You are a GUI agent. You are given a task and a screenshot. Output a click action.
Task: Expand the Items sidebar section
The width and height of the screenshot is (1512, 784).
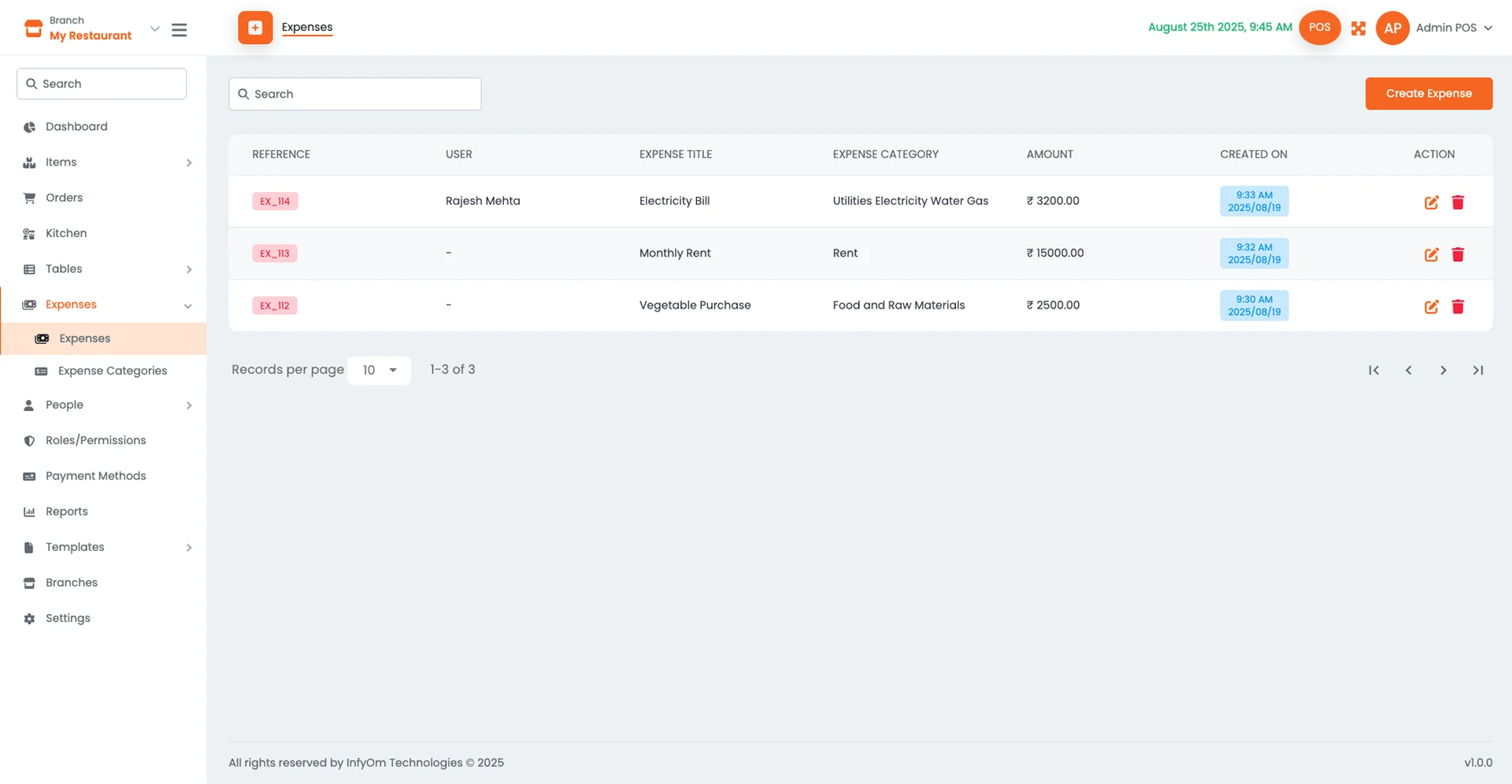click(188, 162)
